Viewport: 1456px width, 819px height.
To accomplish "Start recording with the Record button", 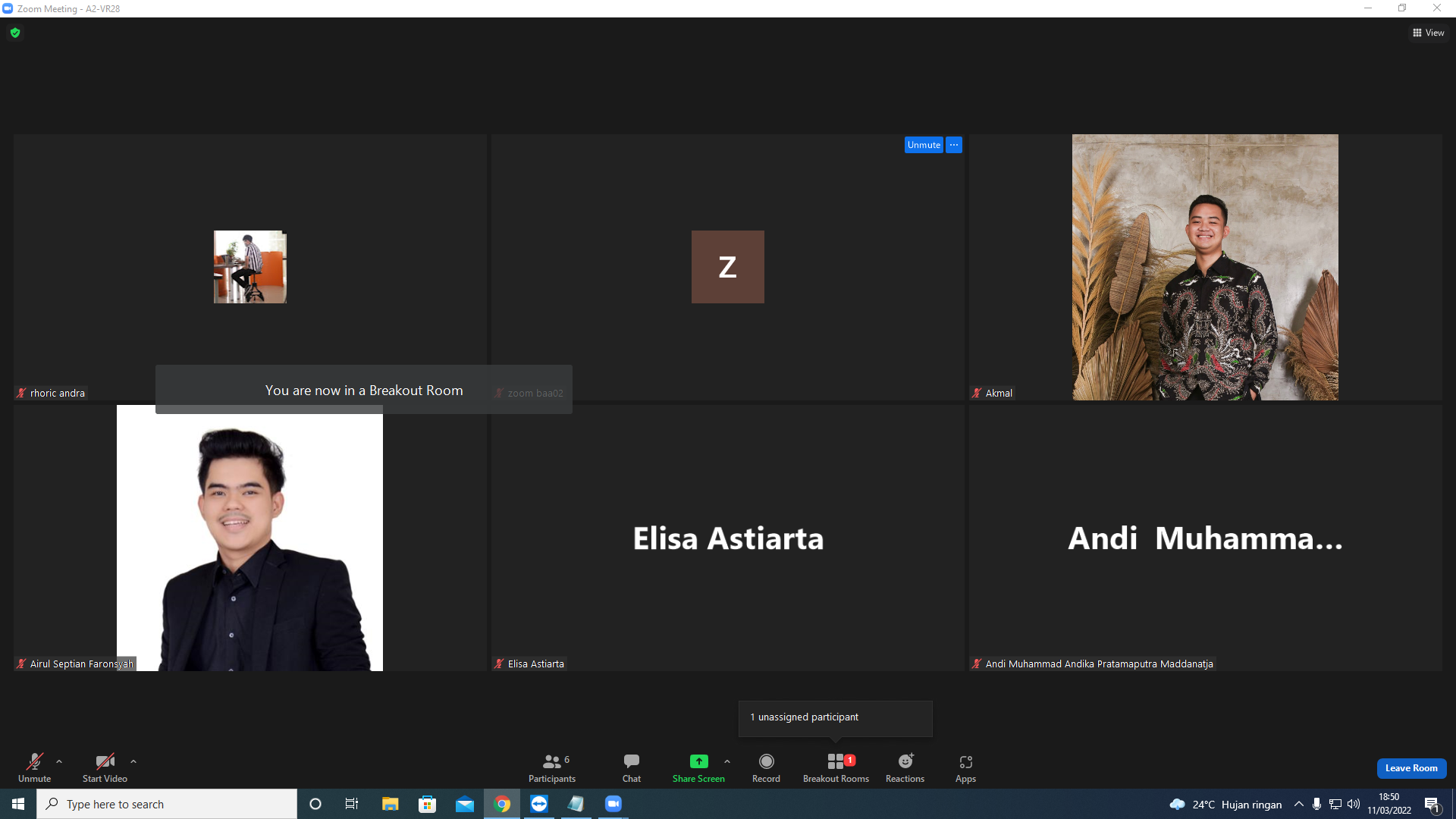I will 766,767.
